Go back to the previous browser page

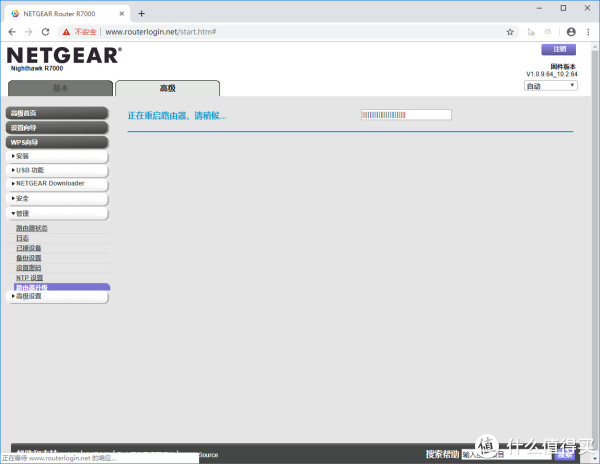(x=12, y=32)
